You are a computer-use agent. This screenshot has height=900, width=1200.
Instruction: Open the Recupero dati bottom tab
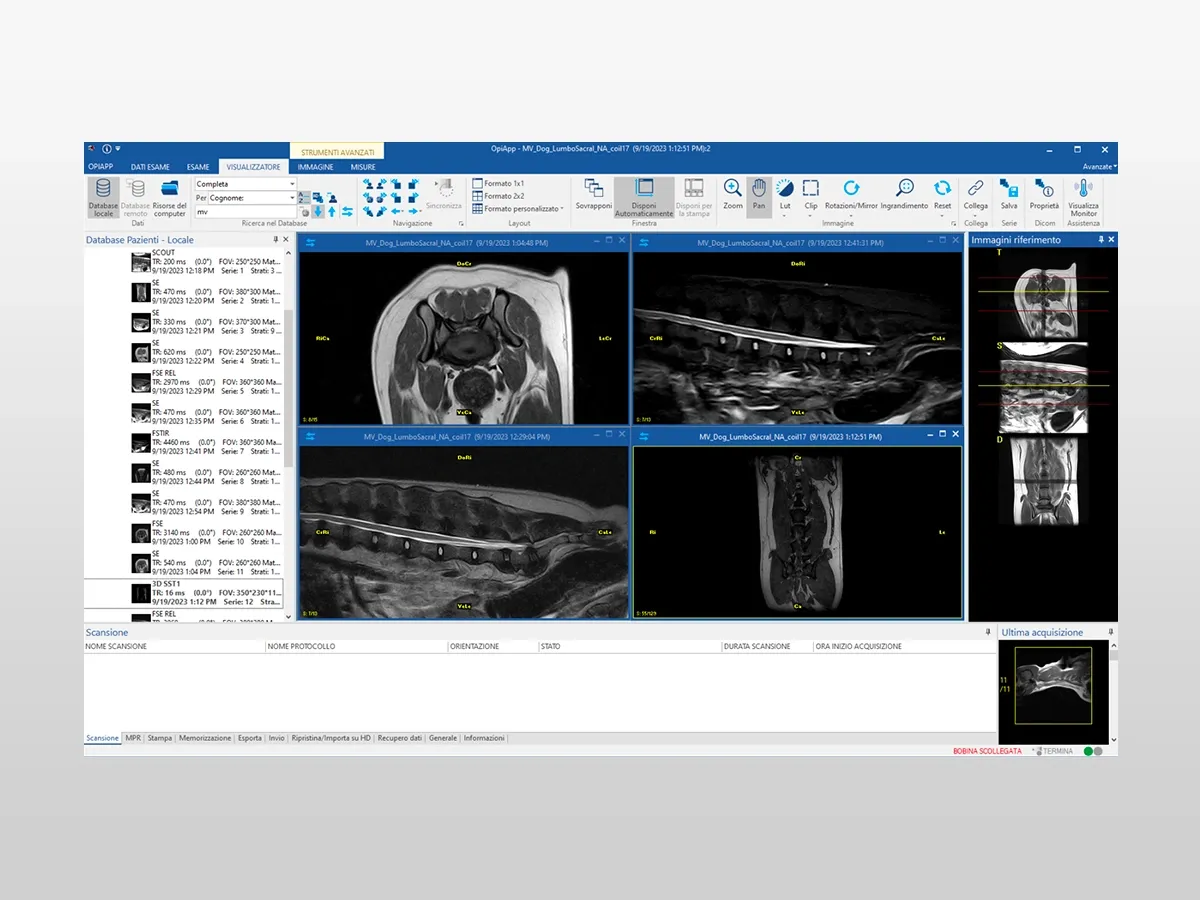coord(400,738)
